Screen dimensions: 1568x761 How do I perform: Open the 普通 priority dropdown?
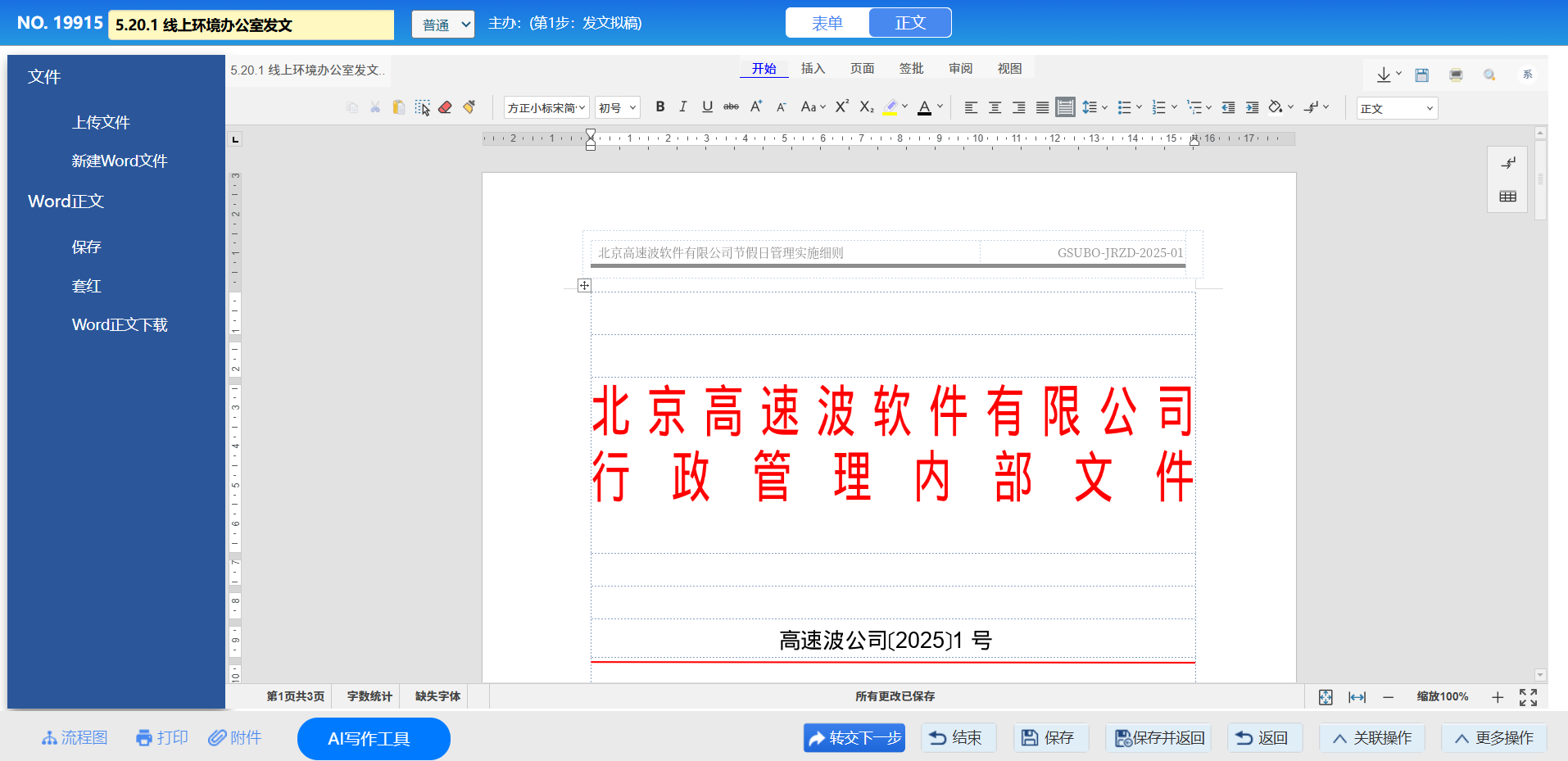coord(443,25)
